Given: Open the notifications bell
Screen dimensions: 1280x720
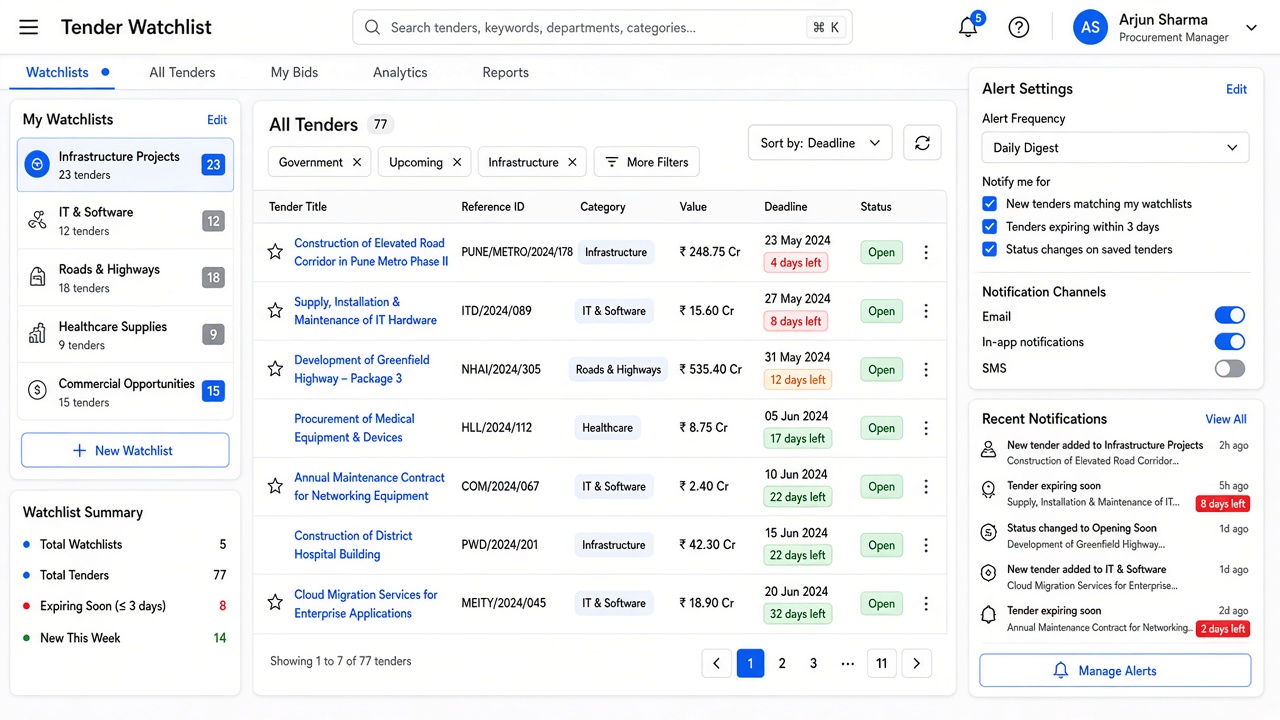Looking at the screenshot, I should pyautogui.click(x=968, y=27).
